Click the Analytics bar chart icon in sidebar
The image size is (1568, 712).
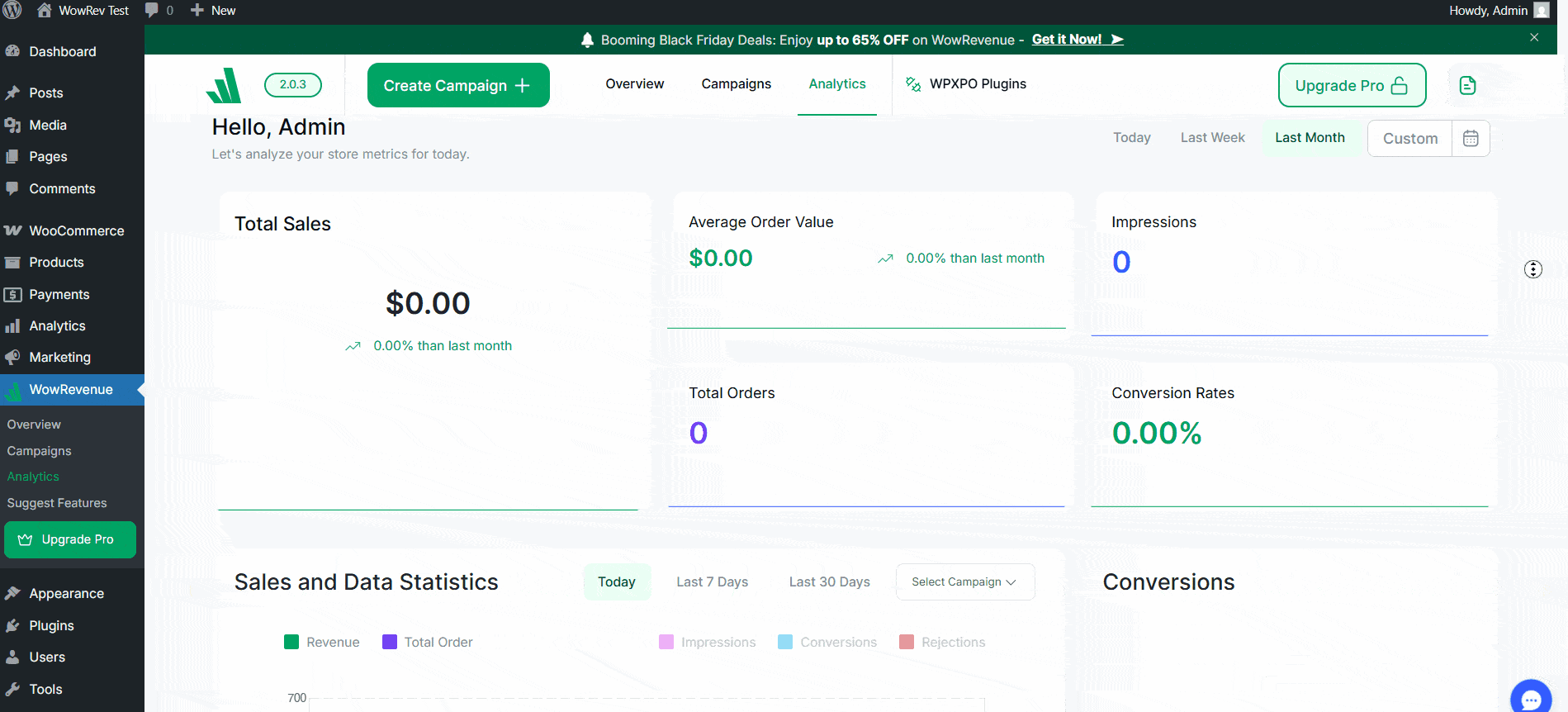[x=12, y=325]
